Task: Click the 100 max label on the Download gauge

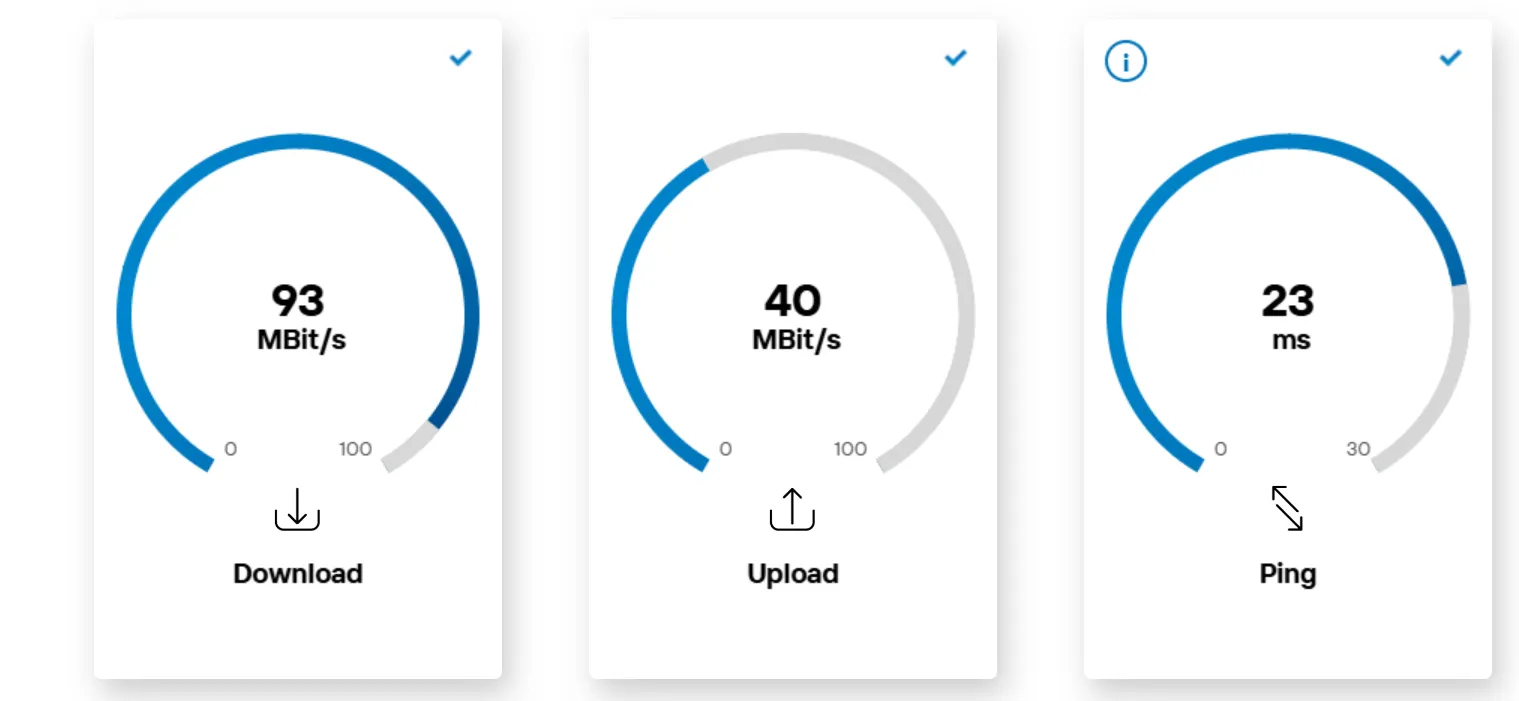Action: [355, 449]
